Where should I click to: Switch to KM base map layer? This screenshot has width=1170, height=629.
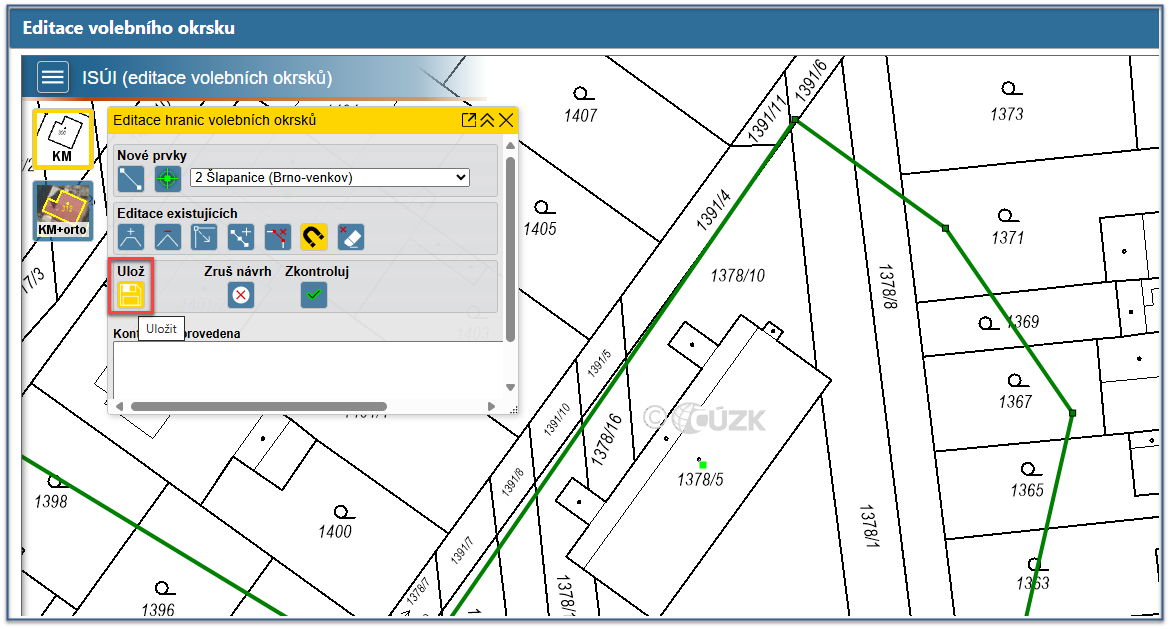[x=62, y=138]
